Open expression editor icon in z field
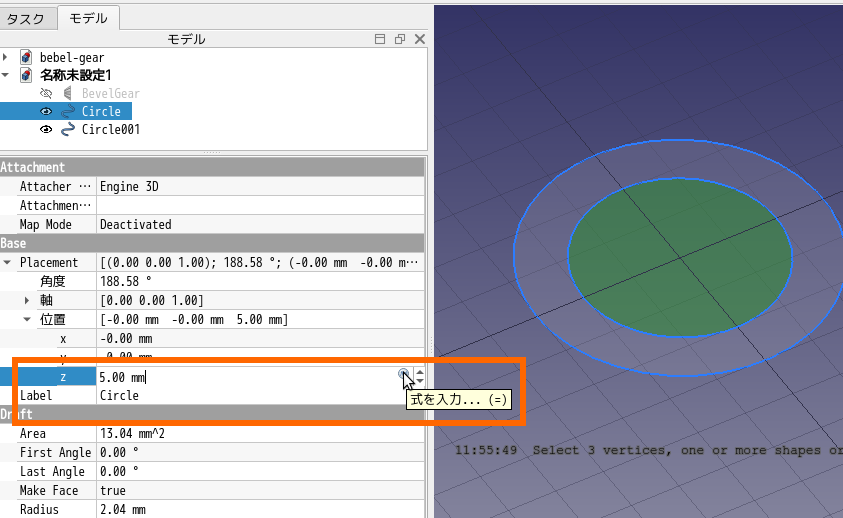Screen dimensions: 843x518 click(403, 374)
